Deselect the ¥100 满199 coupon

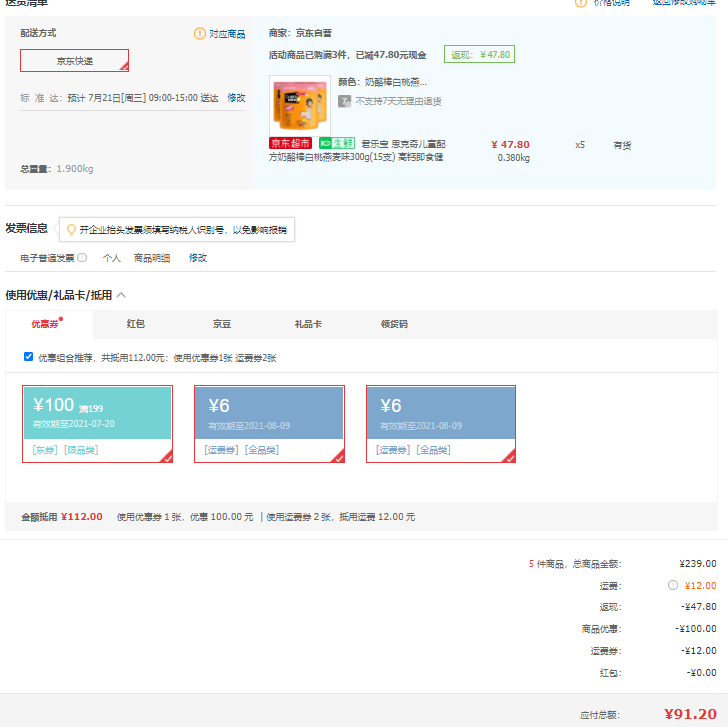click(98, 424)
